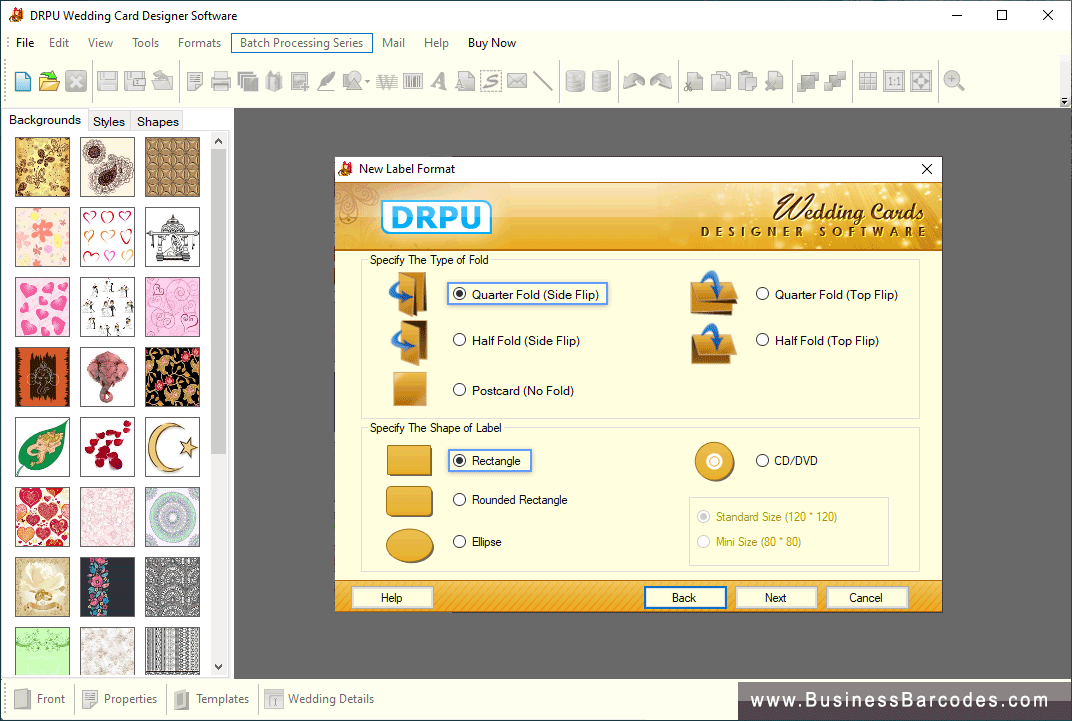Create a new card with the blank page icon

(x=23, y=81)
